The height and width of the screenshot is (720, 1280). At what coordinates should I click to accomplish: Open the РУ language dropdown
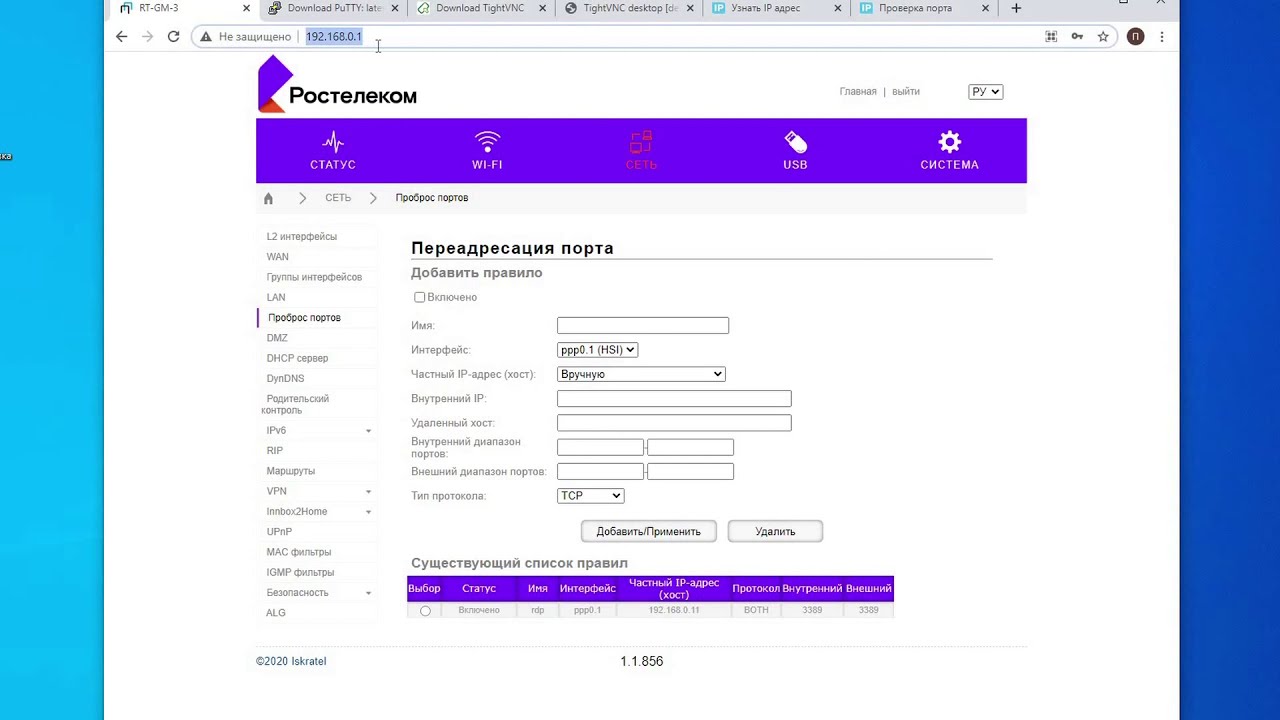click(x=985, y=91)
